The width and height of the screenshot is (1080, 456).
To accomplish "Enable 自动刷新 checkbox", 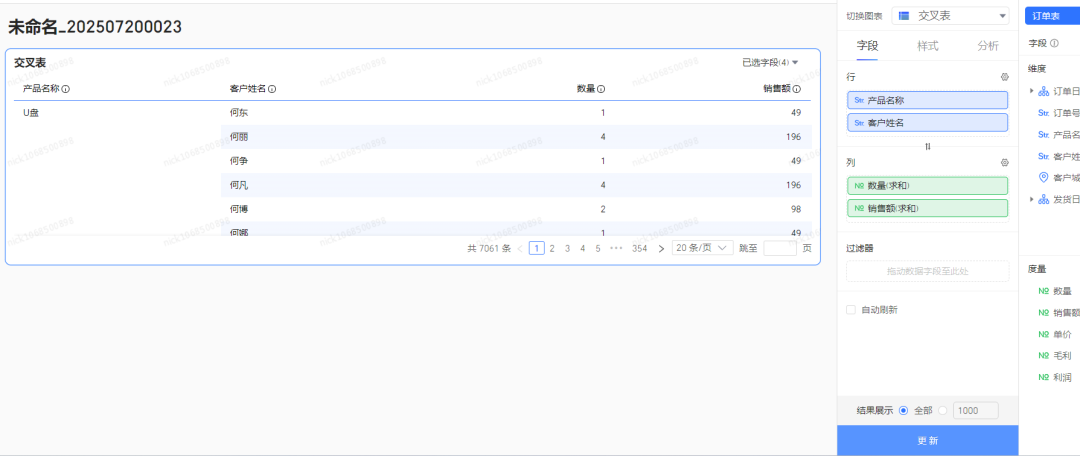I will [851, 310].
